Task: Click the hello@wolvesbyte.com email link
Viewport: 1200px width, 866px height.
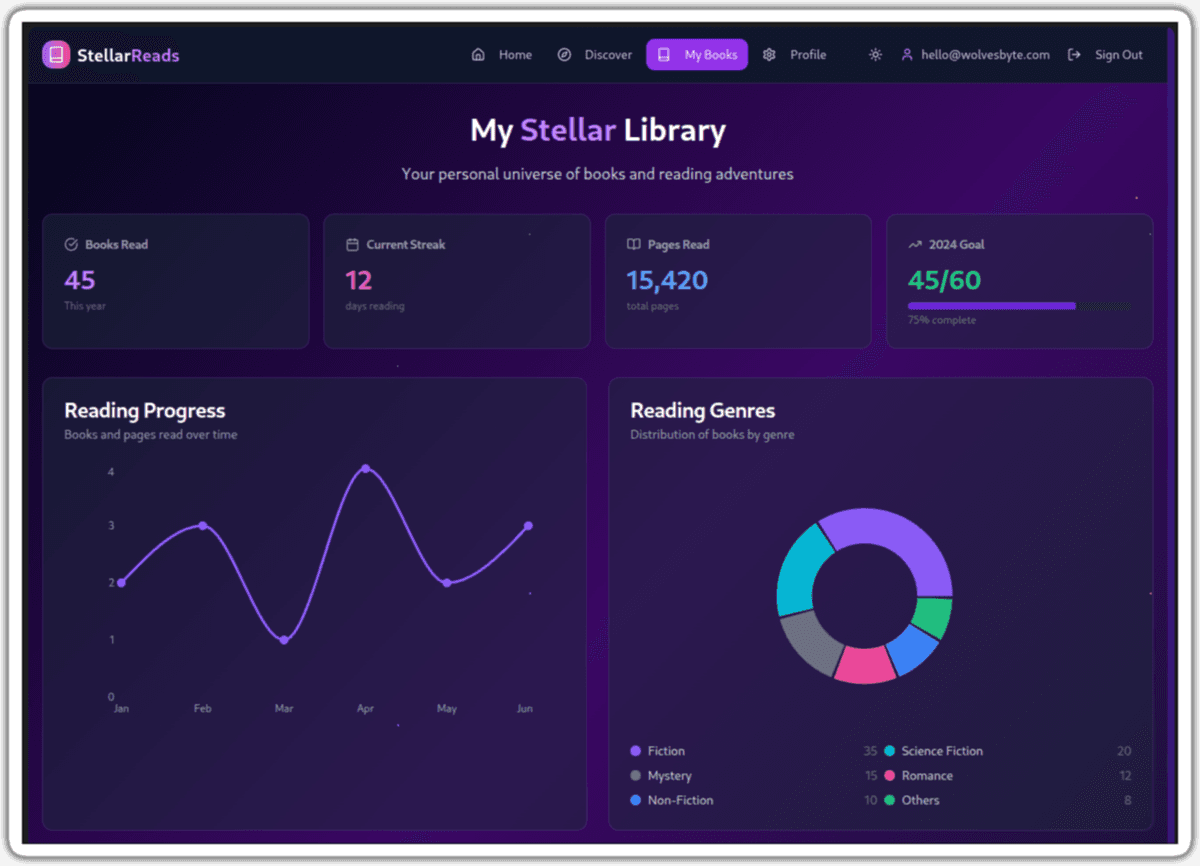Action: [984, 55]
